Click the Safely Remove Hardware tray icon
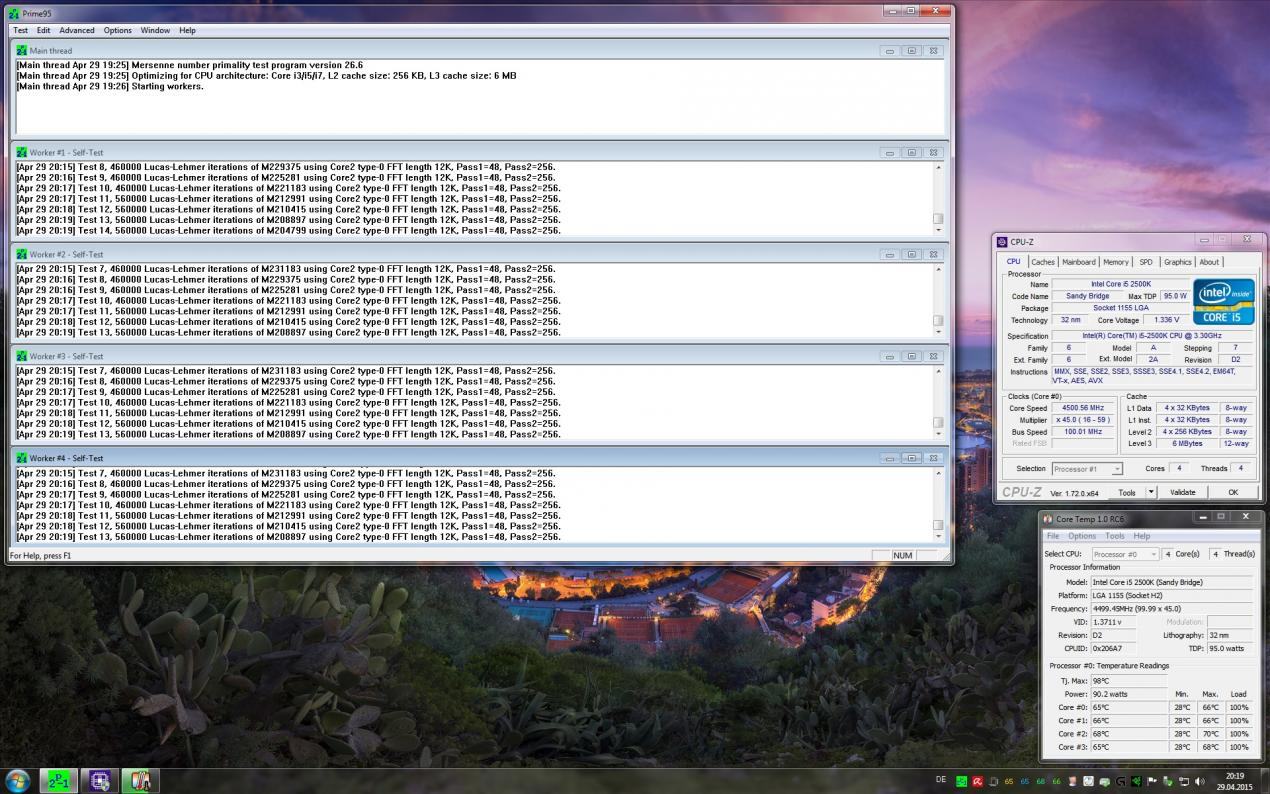This screenshot has height=794, width=1270. 1168,781
